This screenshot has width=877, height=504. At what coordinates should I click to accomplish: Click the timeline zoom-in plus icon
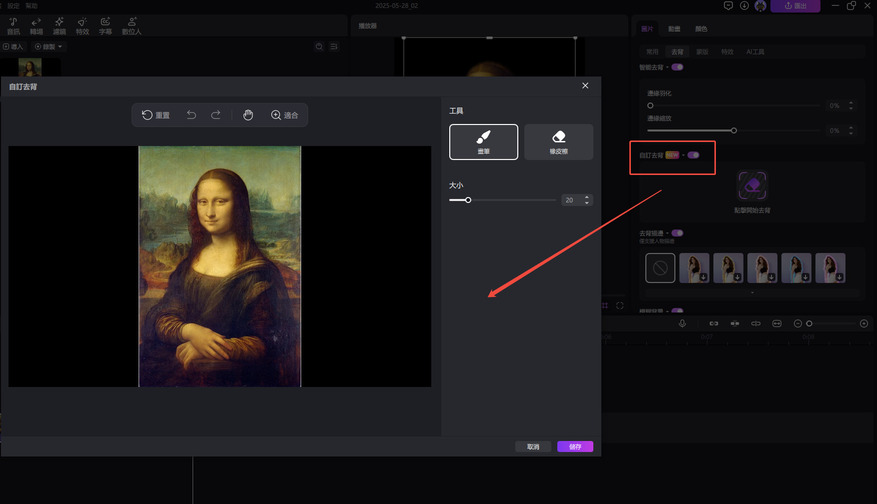[x=864, y=323]
